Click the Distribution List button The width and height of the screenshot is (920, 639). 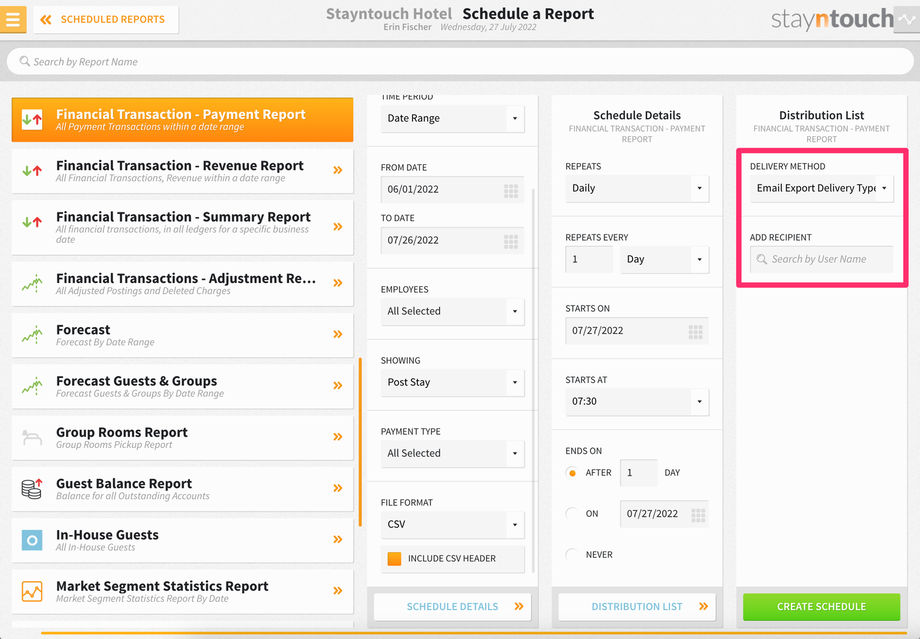[x=637, y=607]
